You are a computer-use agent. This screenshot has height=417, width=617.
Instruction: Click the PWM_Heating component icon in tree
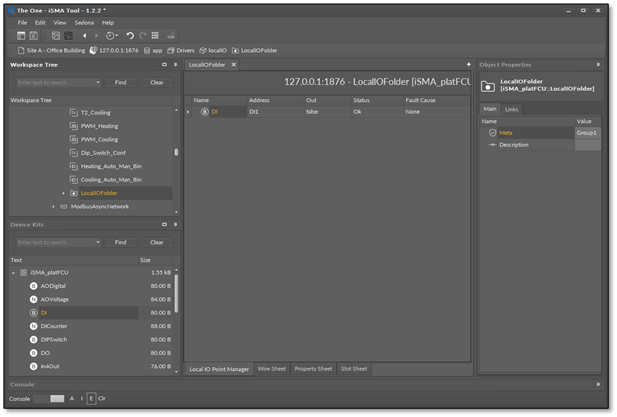[73, 126]
